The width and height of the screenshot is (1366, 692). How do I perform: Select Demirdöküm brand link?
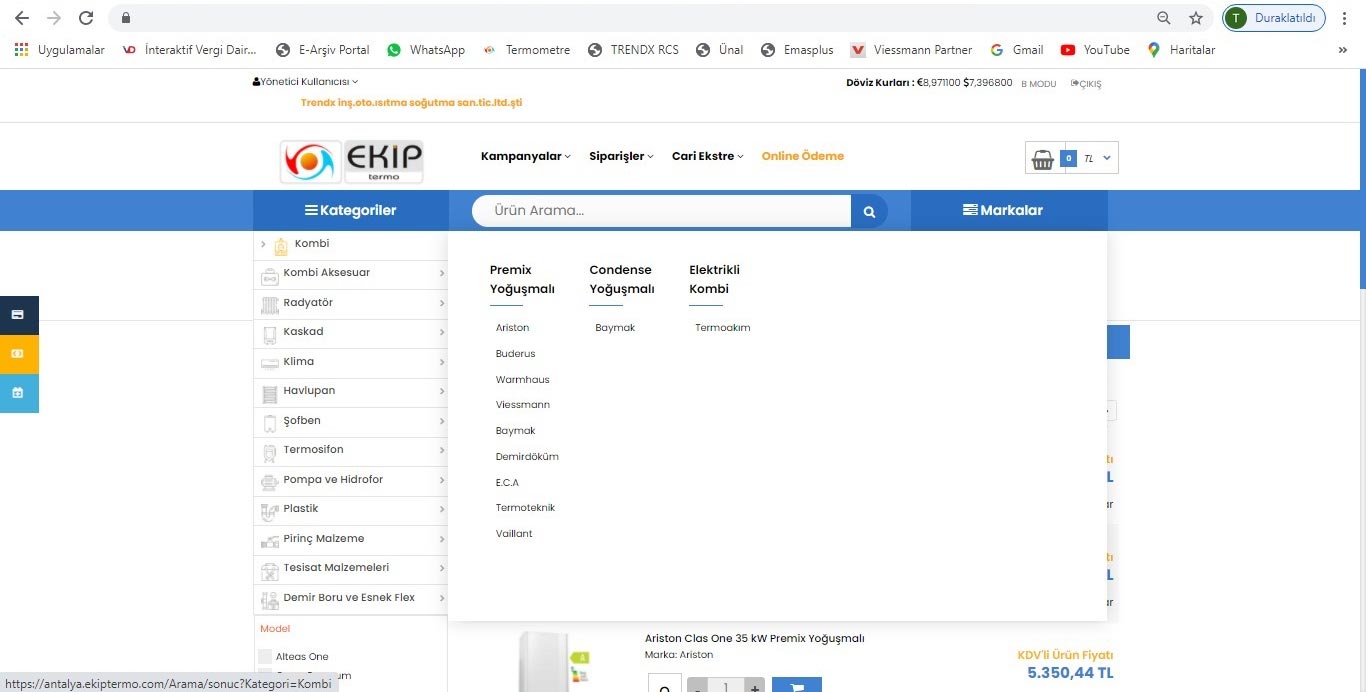pyautogui.click(x=527, y=457)
